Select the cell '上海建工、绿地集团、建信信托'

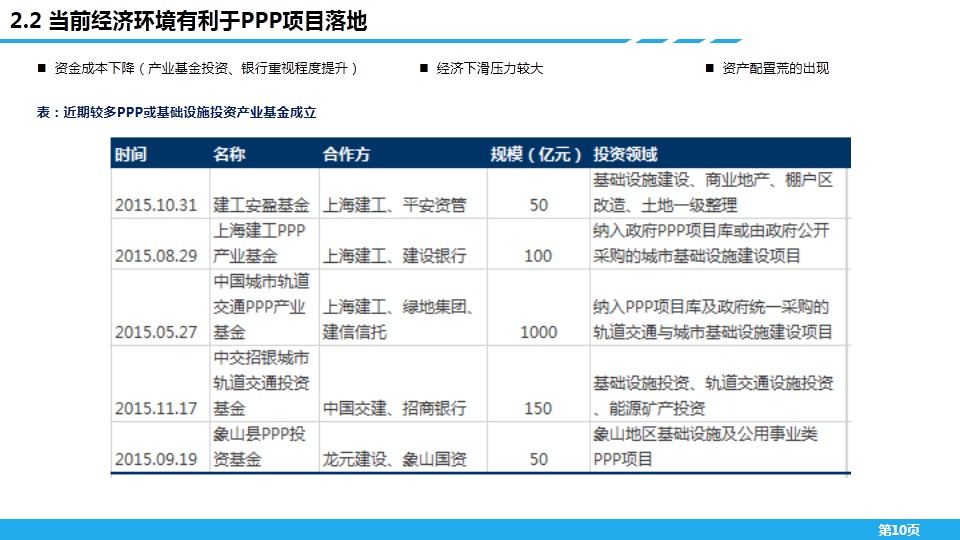399,320
